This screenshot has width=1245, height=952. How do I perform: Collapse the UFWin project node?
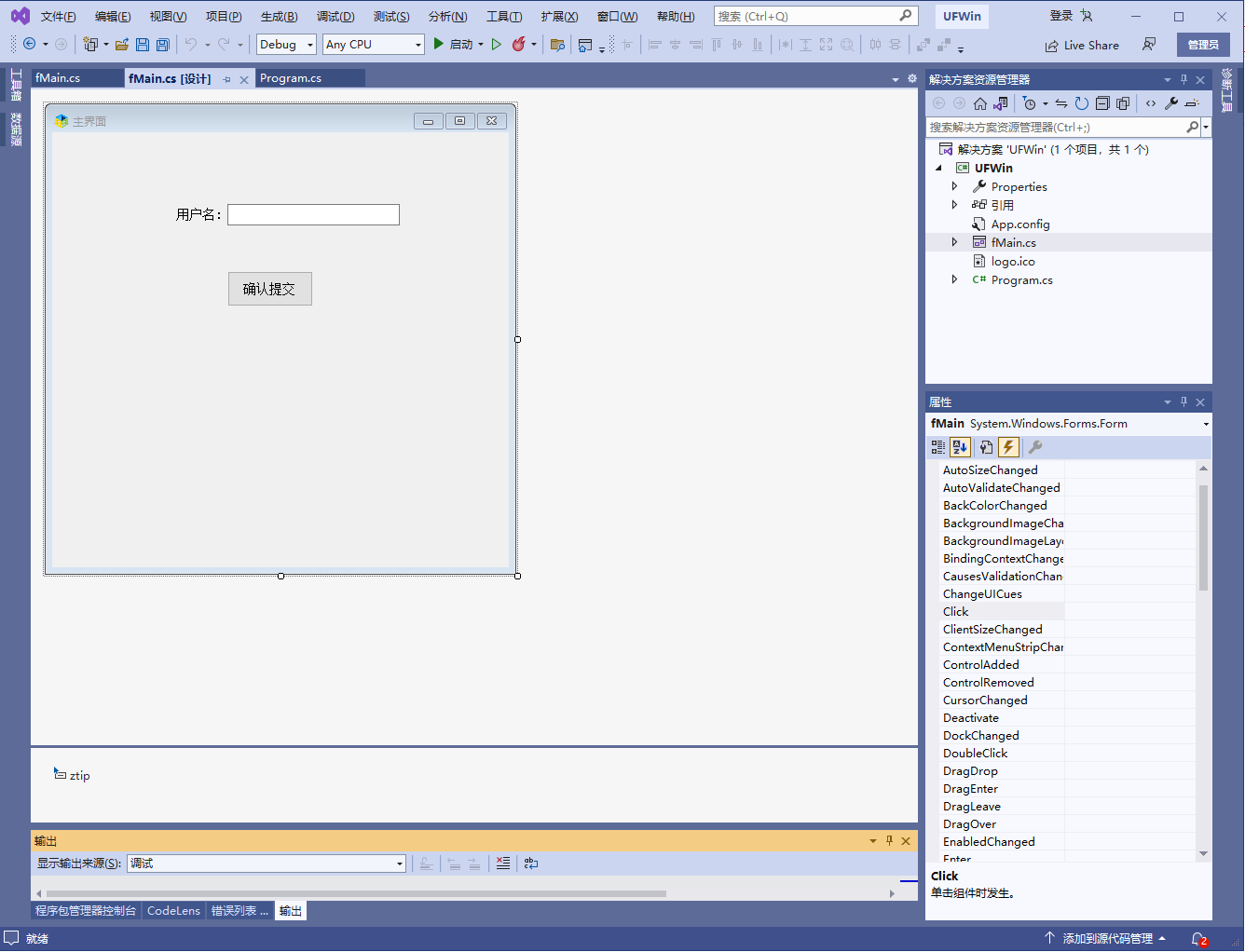click(939, 168)
